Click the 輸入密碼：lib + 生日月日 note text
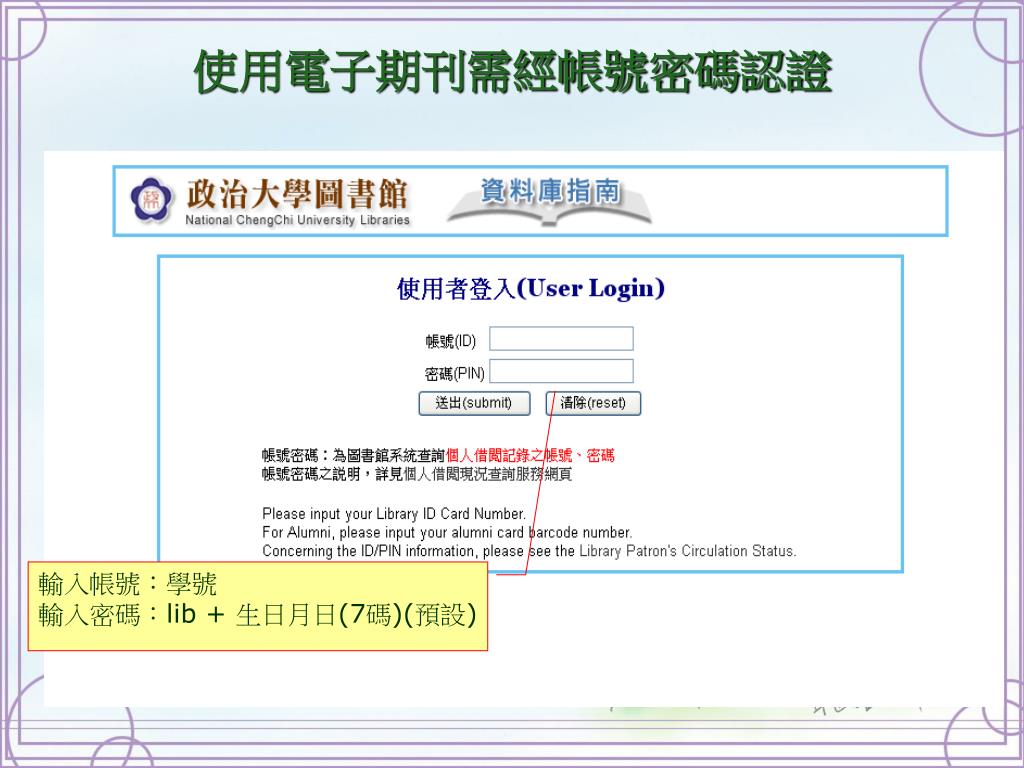The image size is (1024, 768). (257, 615)
